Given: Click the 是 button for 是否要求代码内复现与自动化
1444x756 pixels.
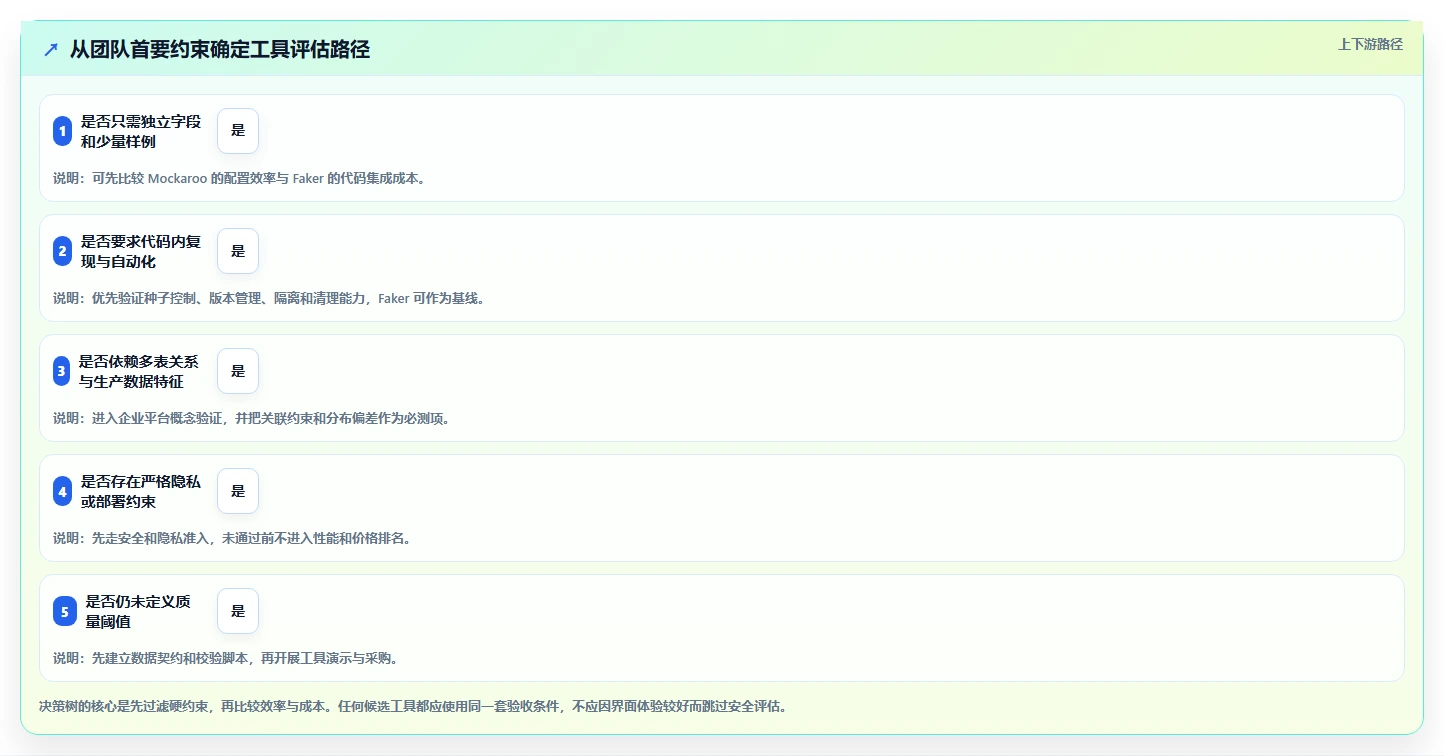Looking at the screenshot, I should click(238, 251).
